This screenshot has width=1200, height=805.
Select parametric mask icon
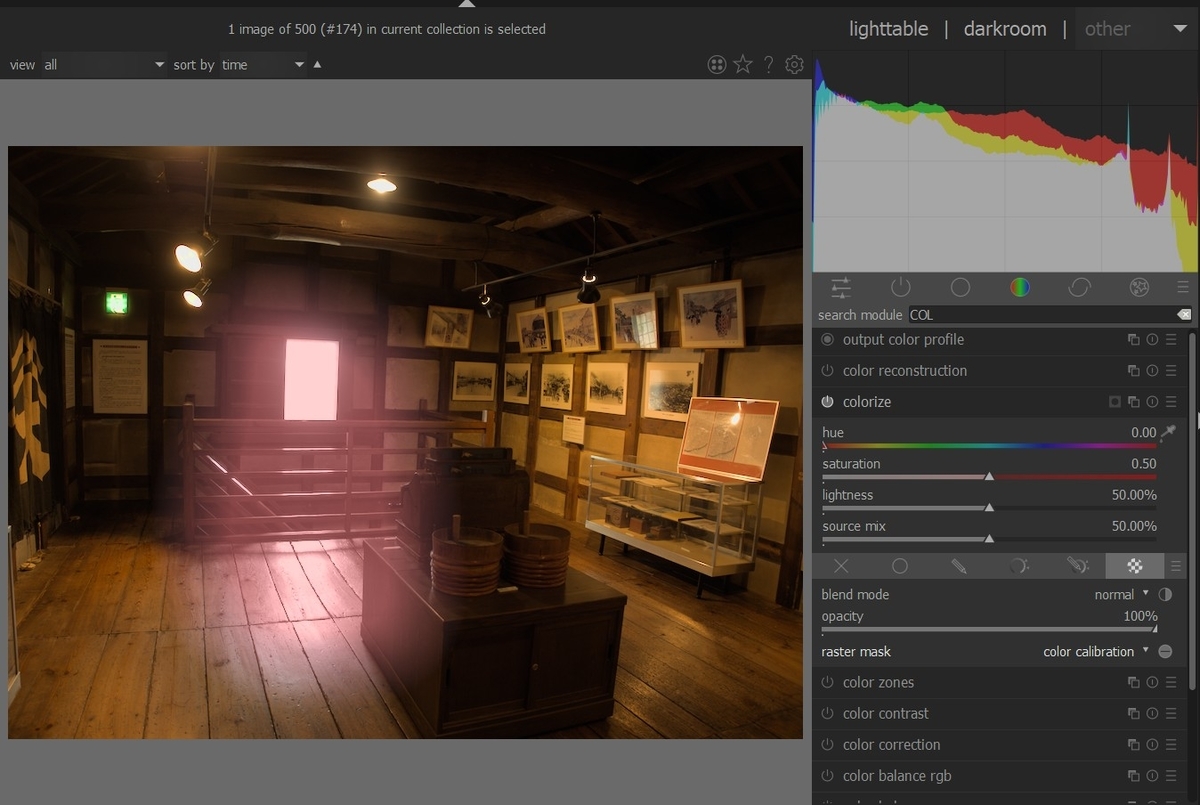pos(1018,566)
